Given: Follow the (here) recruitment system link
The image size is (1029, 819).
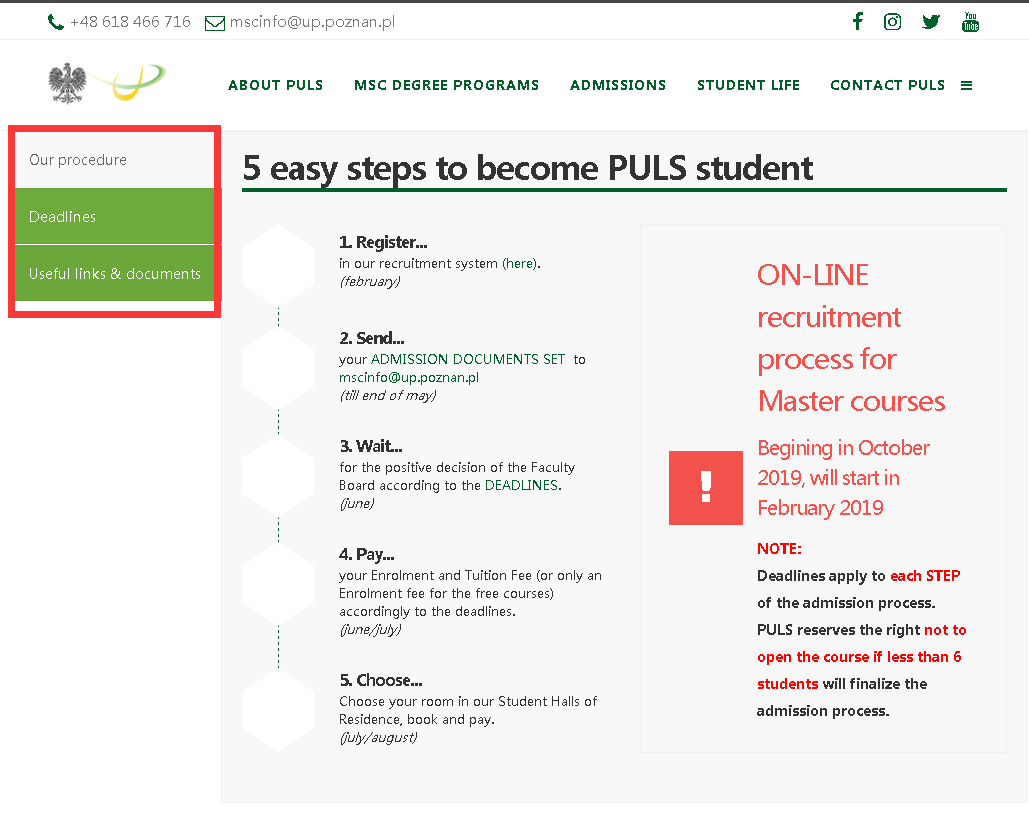Looking at the screenshot, I should click(520, 264).
